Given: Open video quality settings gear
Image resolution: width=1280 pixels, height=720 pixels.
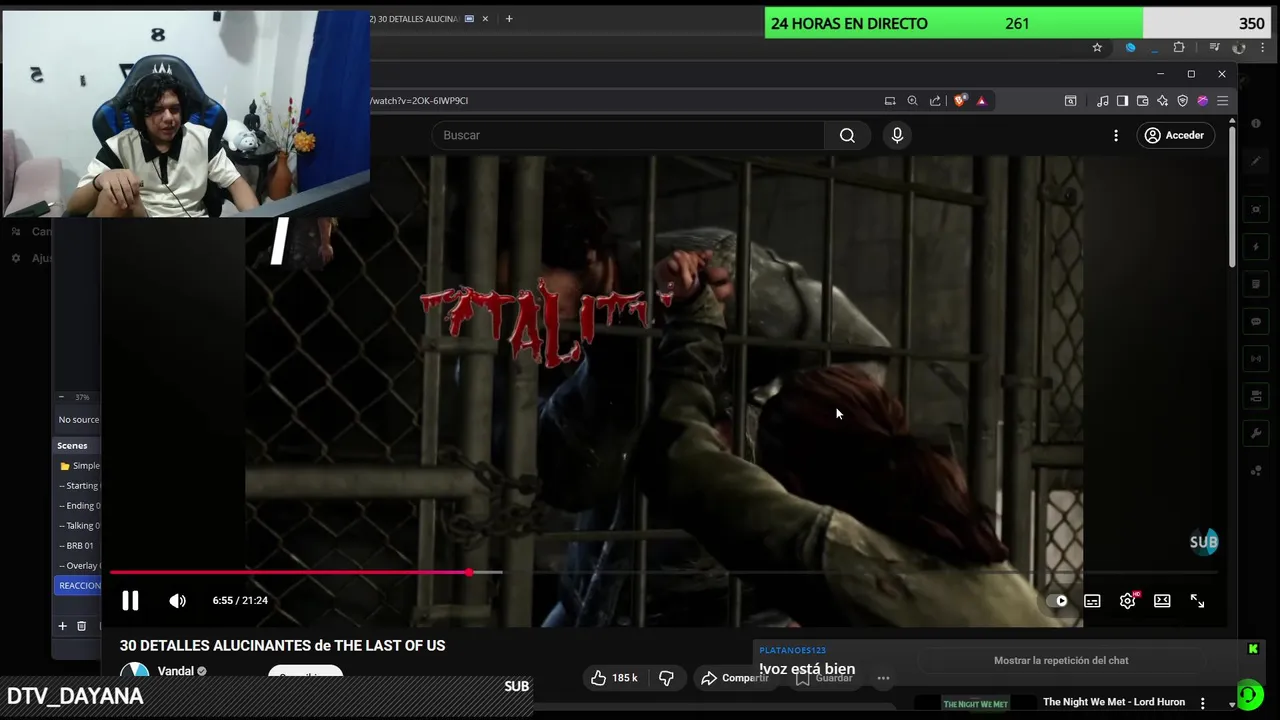Looking at the screenshot, I should coord(1127,601).
